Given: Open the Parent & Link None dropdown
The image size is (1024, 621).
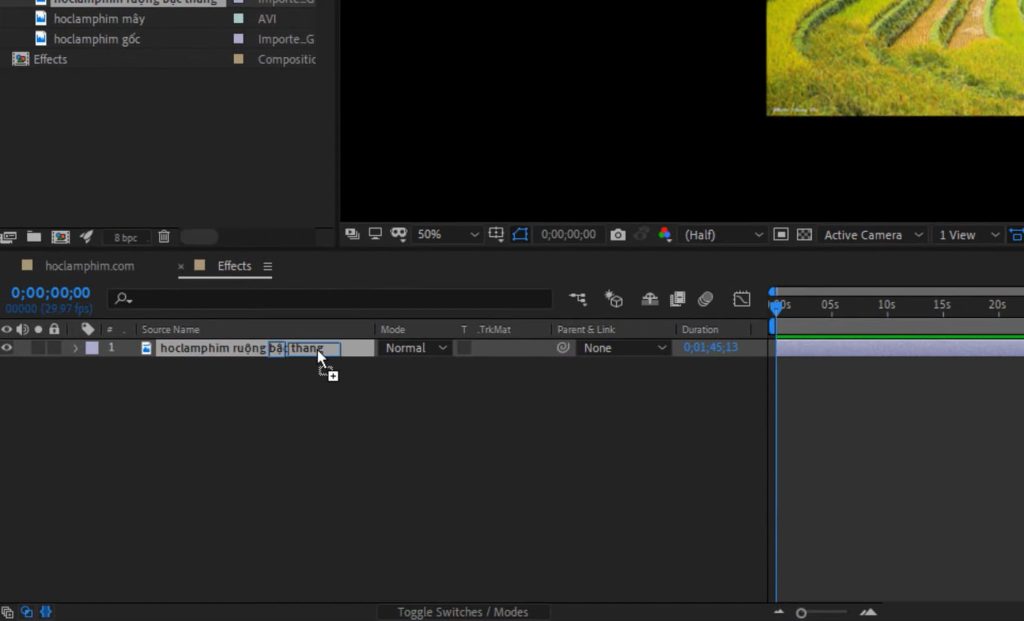Looking at the screenshot, I should (x=622, y=347).
